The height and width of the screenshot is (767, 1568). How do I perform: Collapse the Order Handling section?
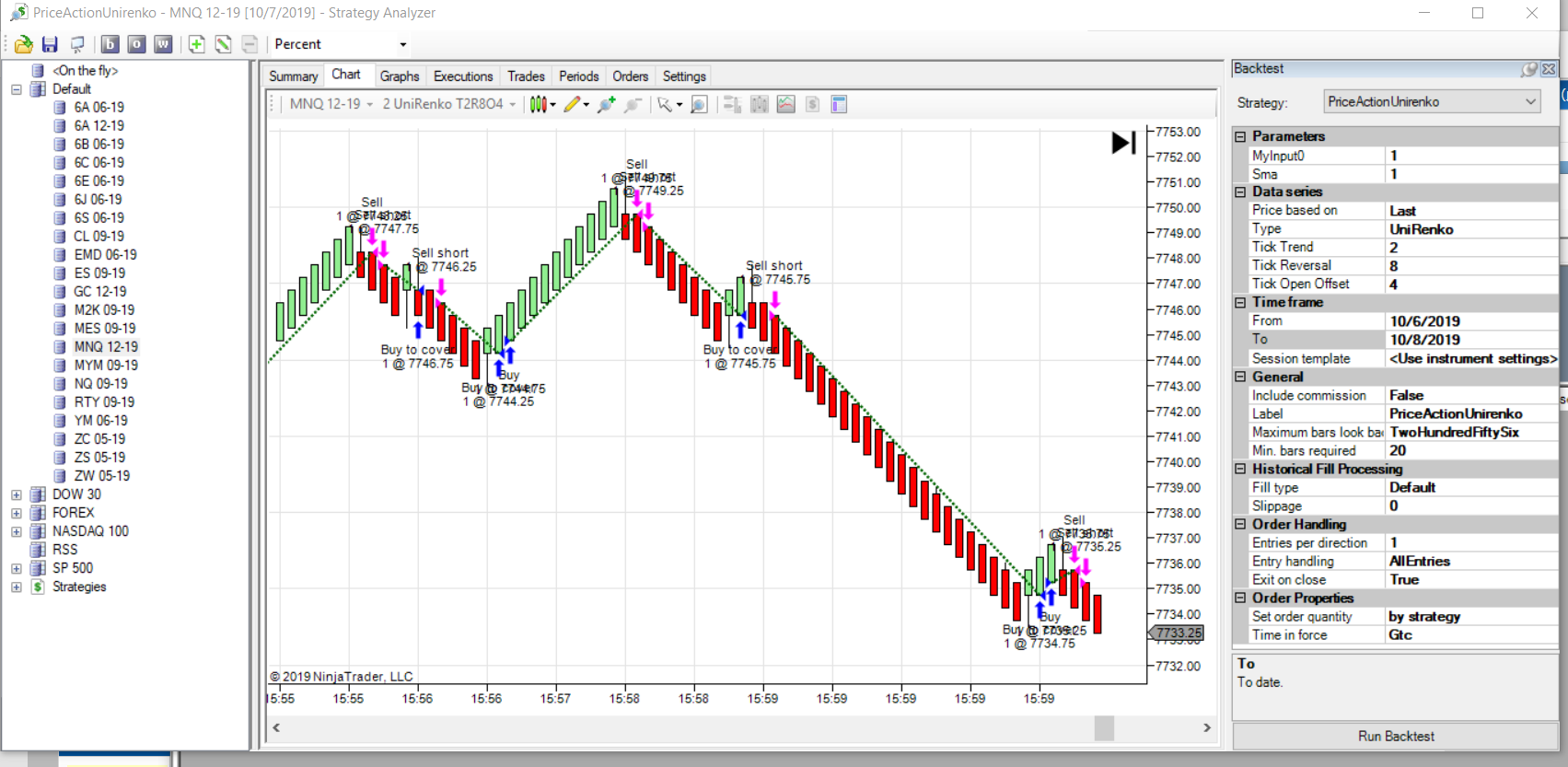coord(1240,524)
